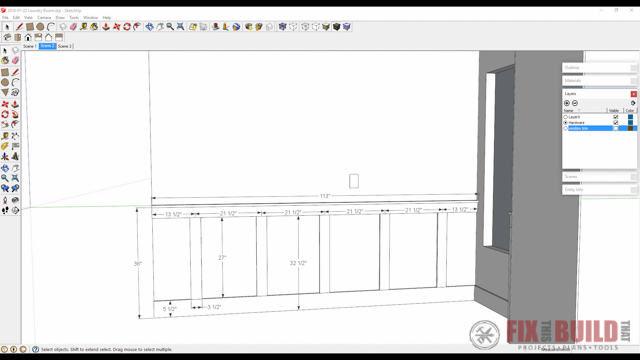Enable X-Ray style cube icon
Screen dimensions: 640x360
coord(282,27)
